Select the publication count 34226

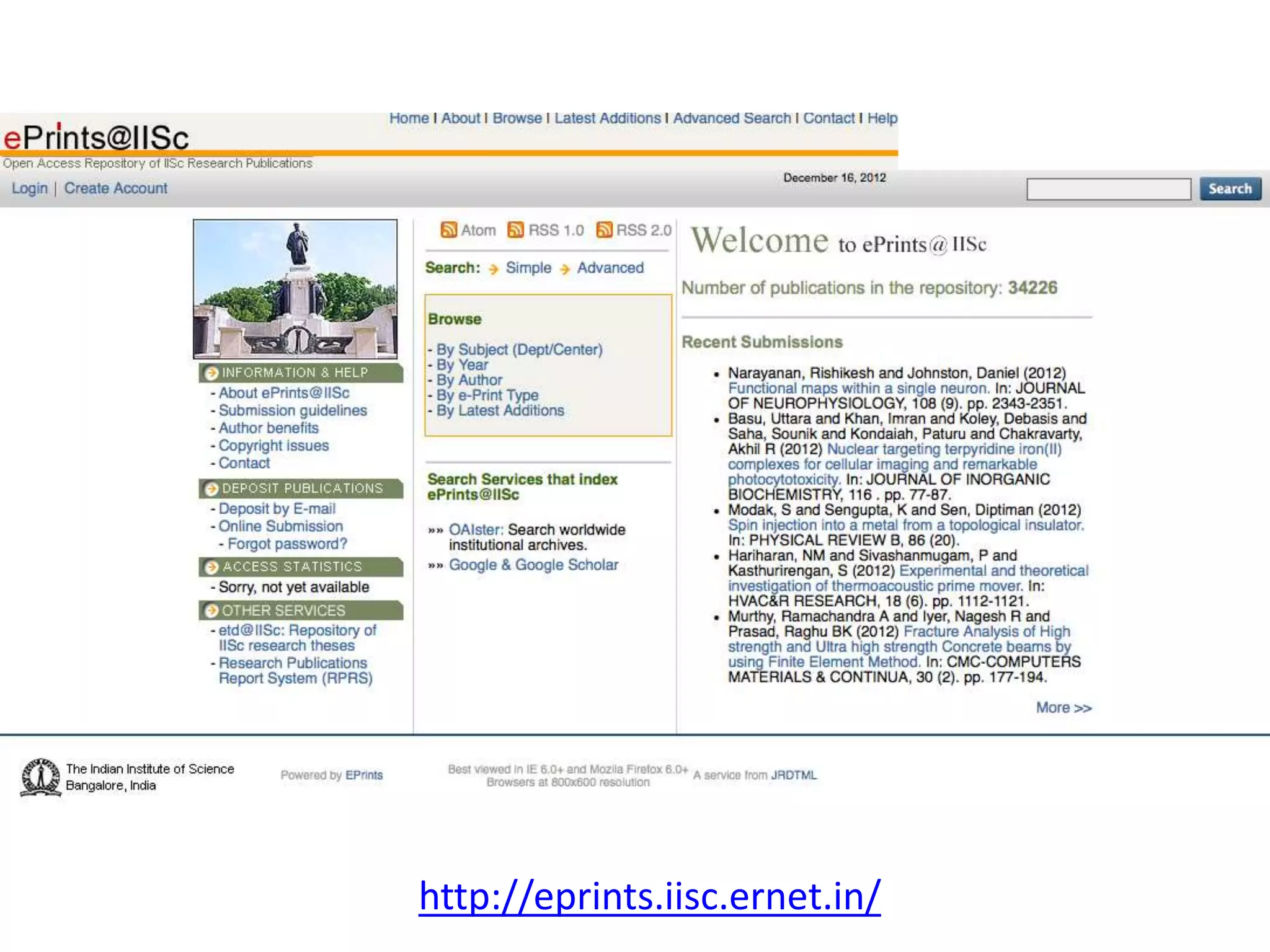[x=1032, y=288]
